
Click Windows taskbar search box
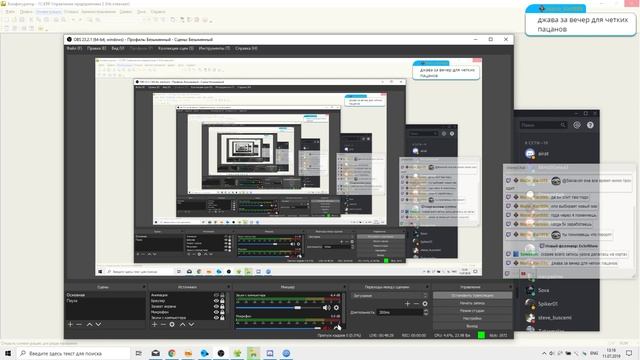73,353
